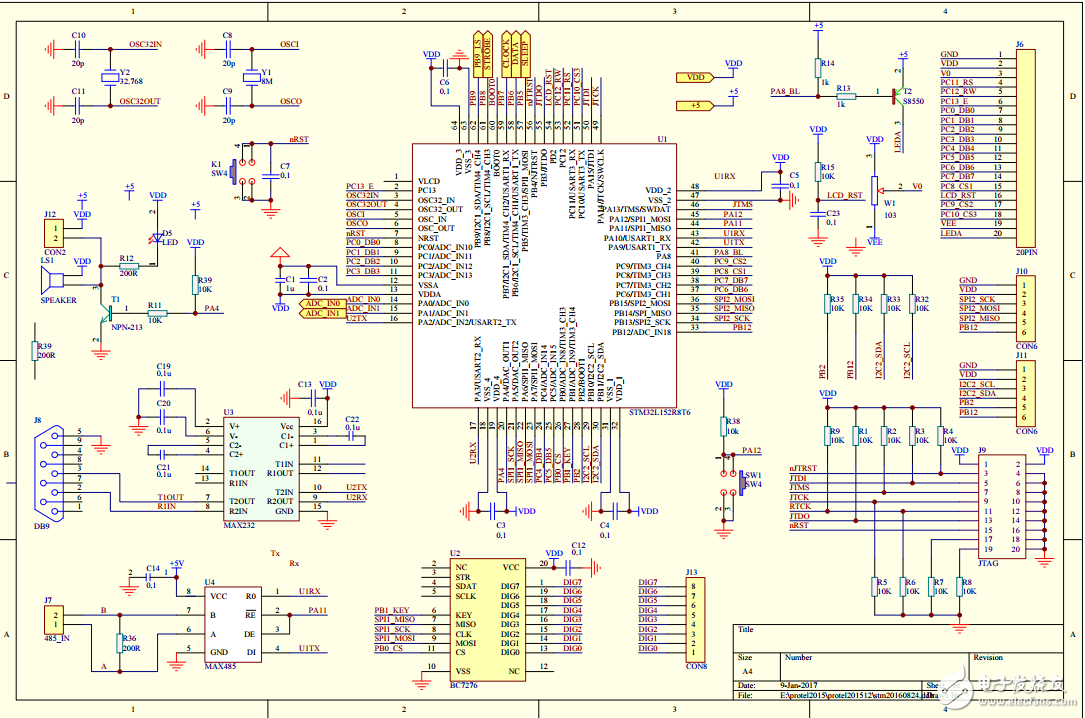Click the speaker symbol LS1
This screenshot has width=1085, height=718.
pos(50,281)
